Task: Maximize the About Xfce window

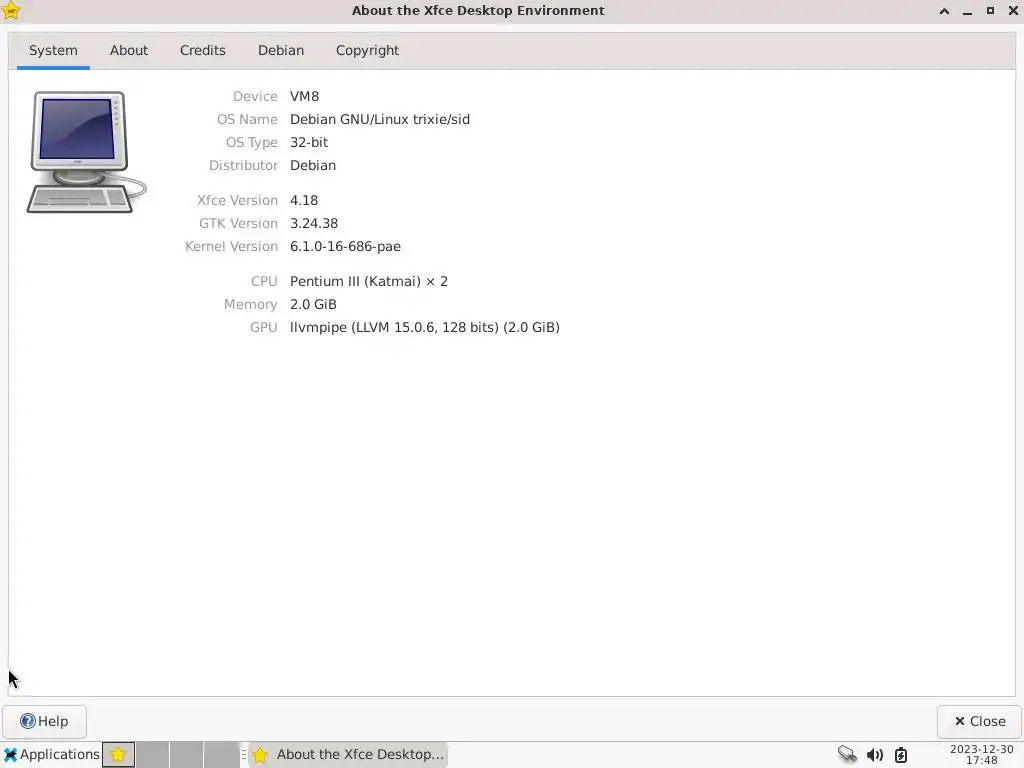Action: click(x=990, y=11)
